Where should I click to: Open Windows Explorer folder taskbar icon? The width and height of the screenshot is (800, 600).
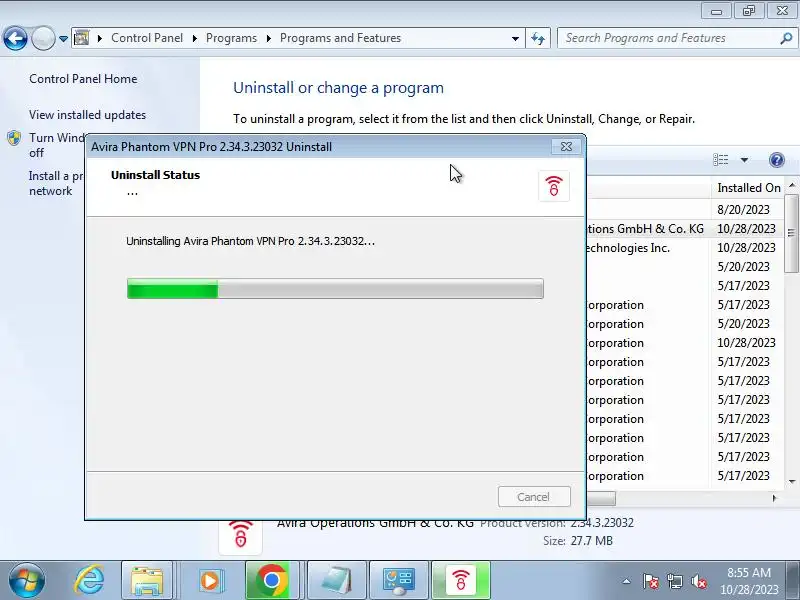147,581
